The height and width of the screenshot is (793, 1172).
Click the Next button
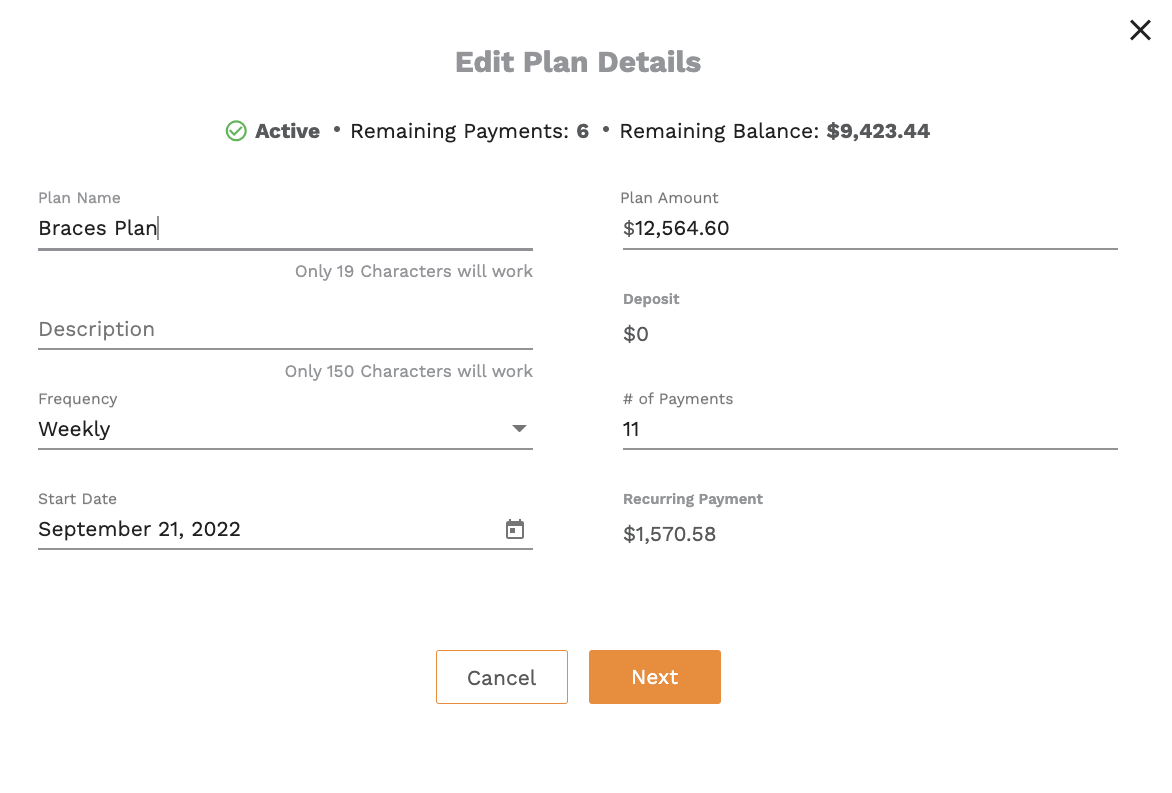tap(655, 676)
